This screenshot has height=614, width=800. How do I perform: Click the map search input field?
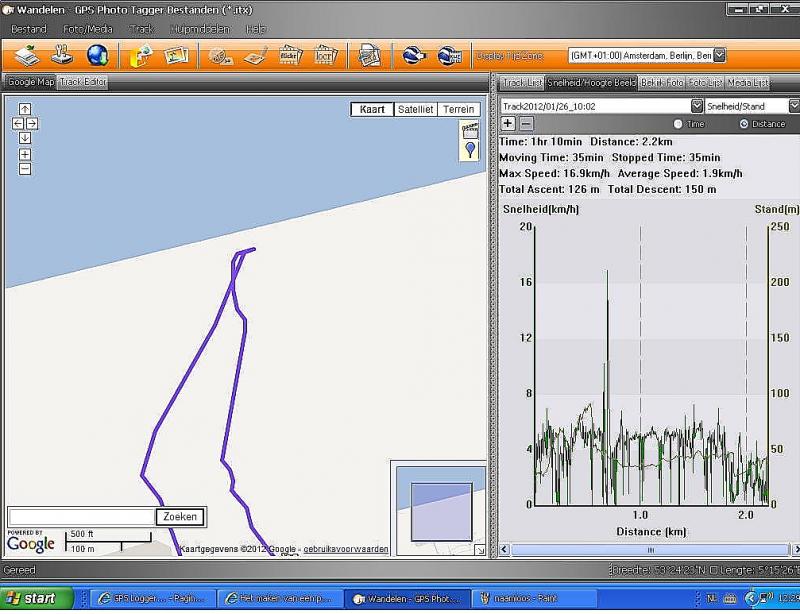click(82, 517)
